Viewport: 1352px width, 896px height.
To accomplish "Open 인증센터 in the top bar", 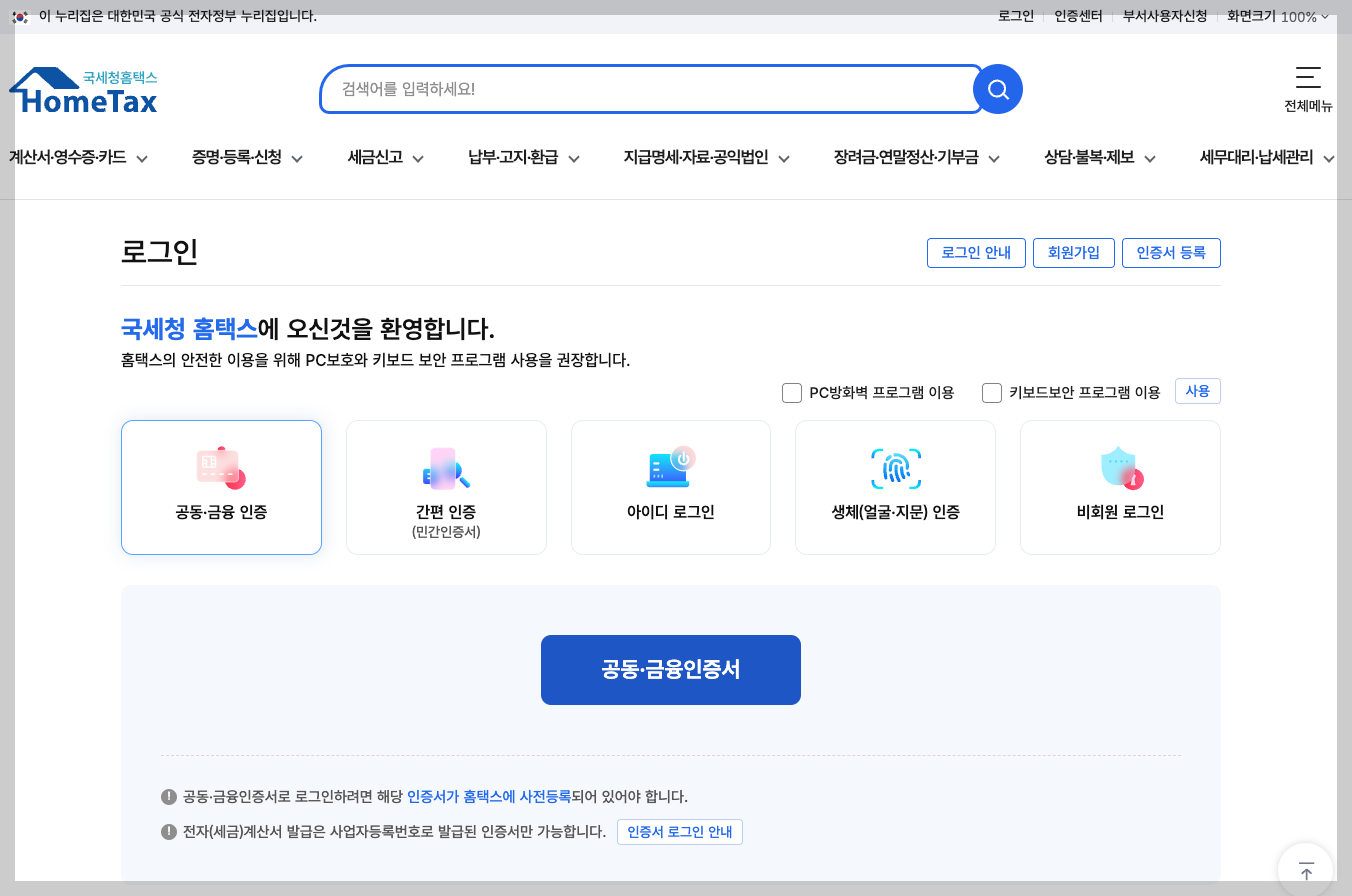I will (x=1078, y=16).
